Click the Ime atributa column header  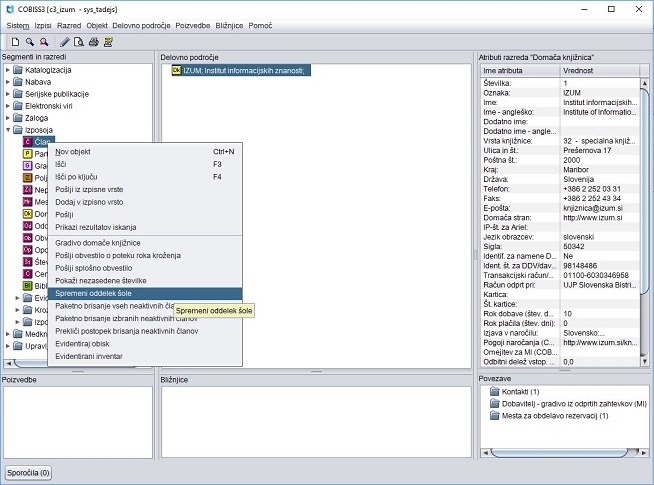click(x=520, y=70)
